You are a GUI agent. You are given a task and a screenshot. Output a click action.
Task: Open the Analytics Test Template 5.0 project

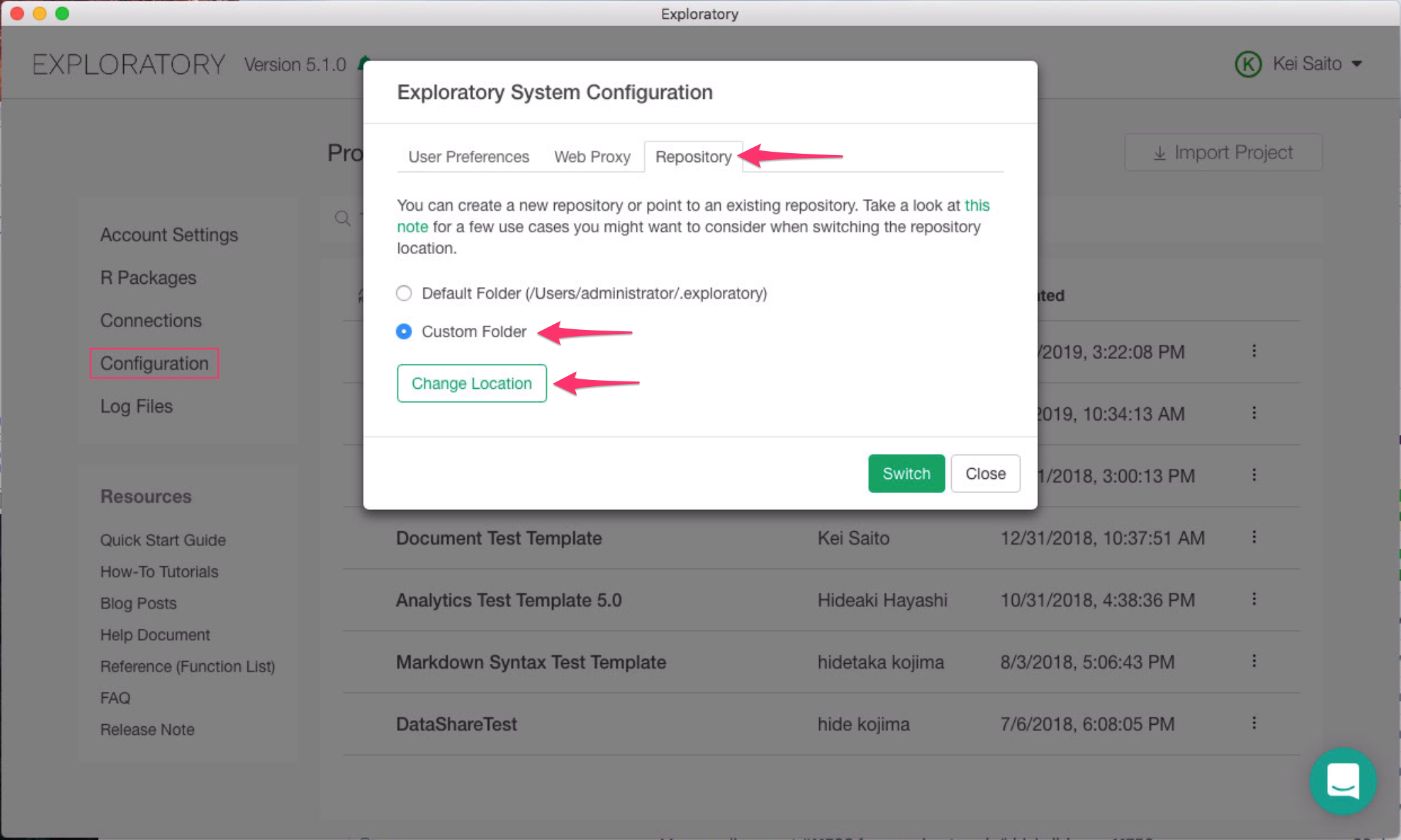pyautogui.click(x=509, y=600)
